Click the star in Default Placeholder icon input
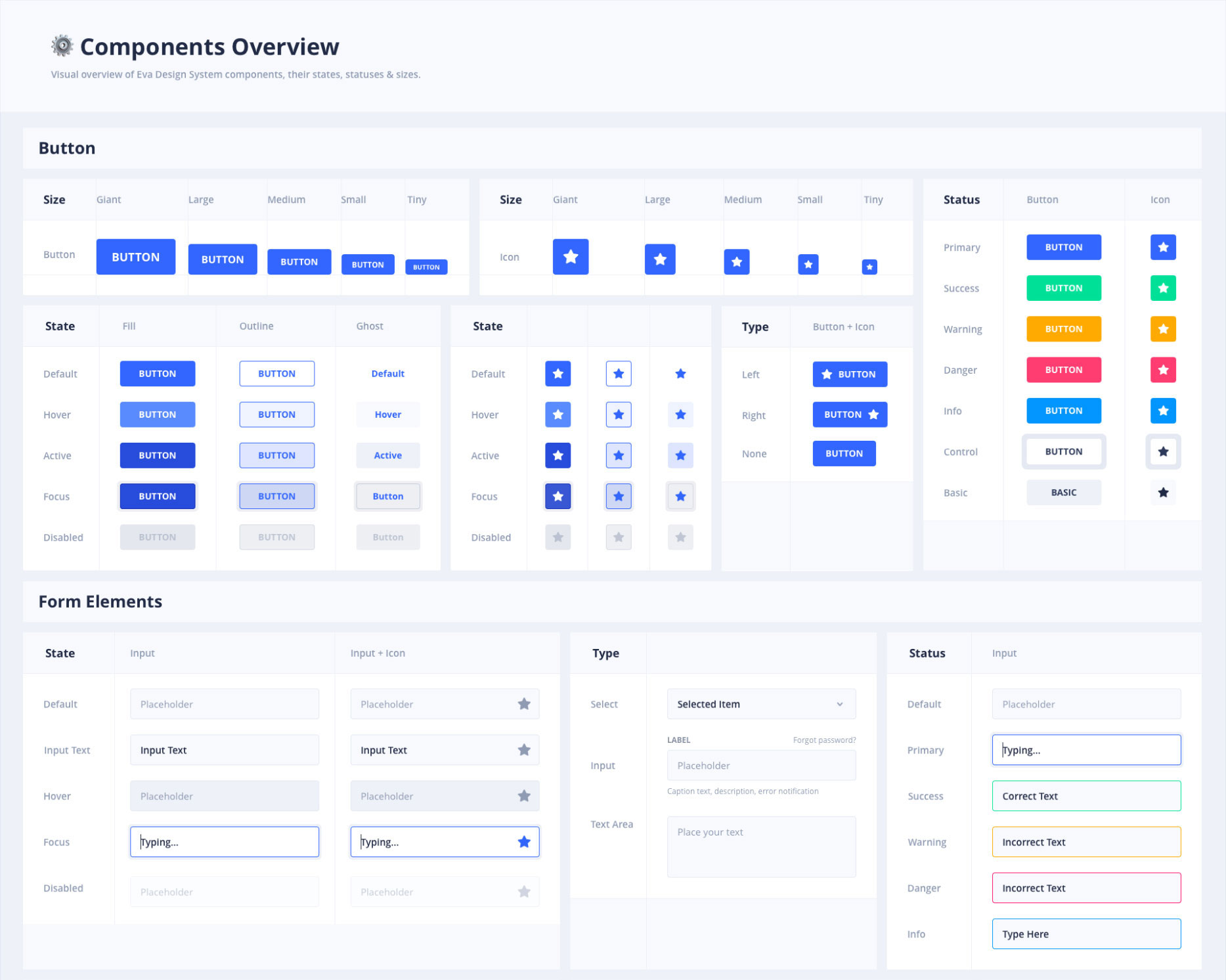This screenshot has height=980, width=1226. point(524,704)
